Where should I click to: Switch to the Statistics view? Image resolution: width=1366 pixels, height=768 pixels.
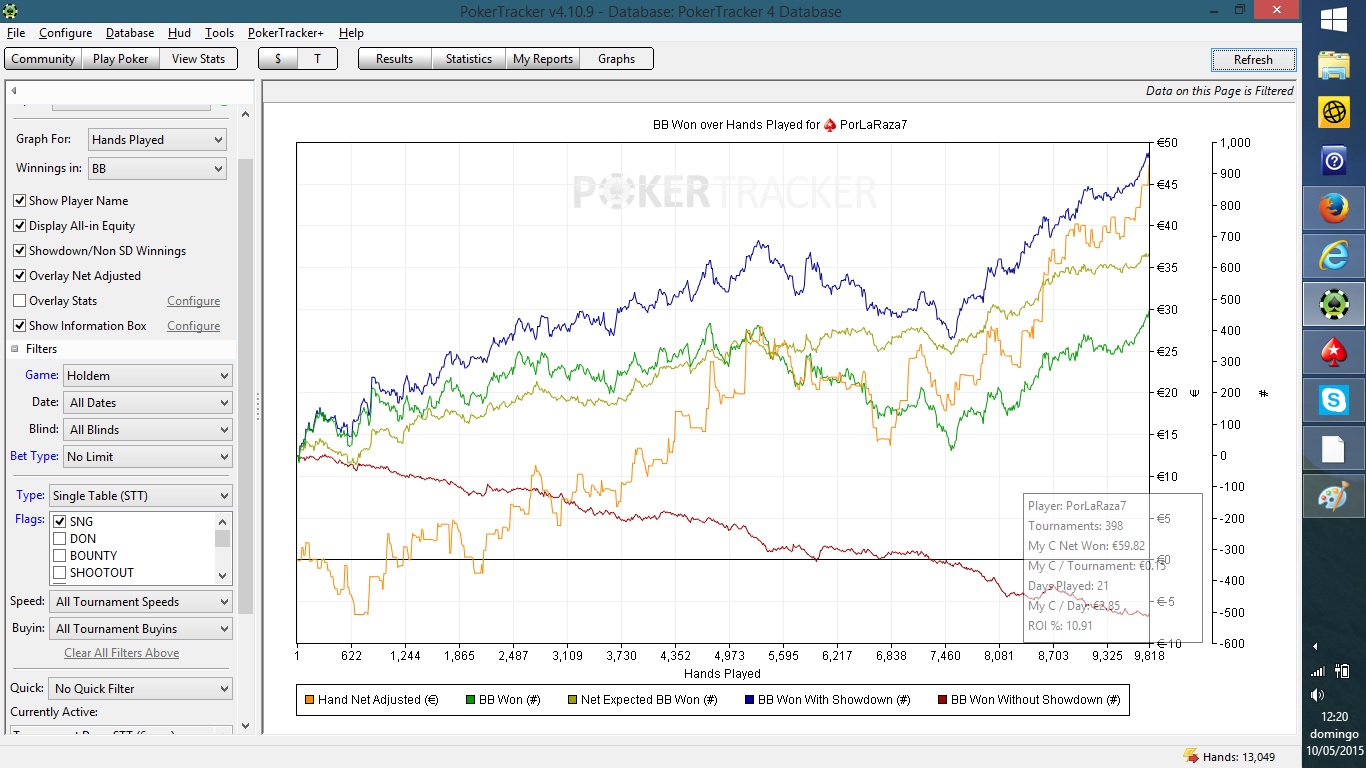coord(468,59)
